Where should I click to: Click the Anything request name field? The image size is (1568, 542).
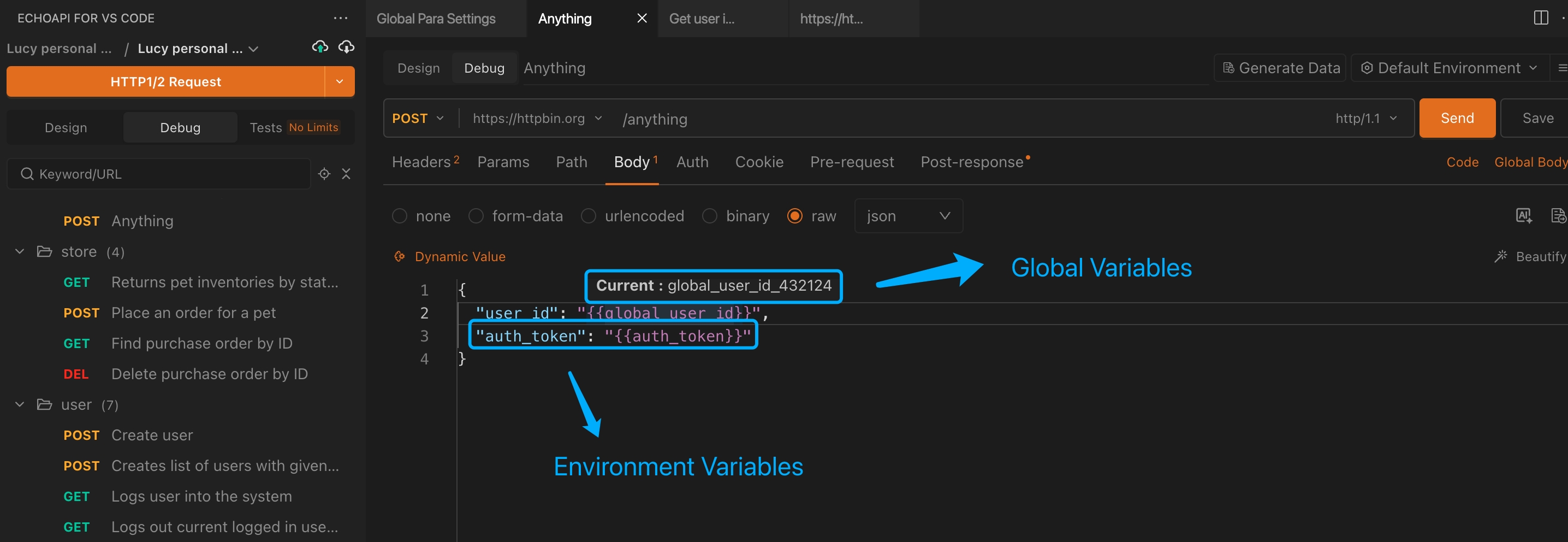[x=864, y=68]
